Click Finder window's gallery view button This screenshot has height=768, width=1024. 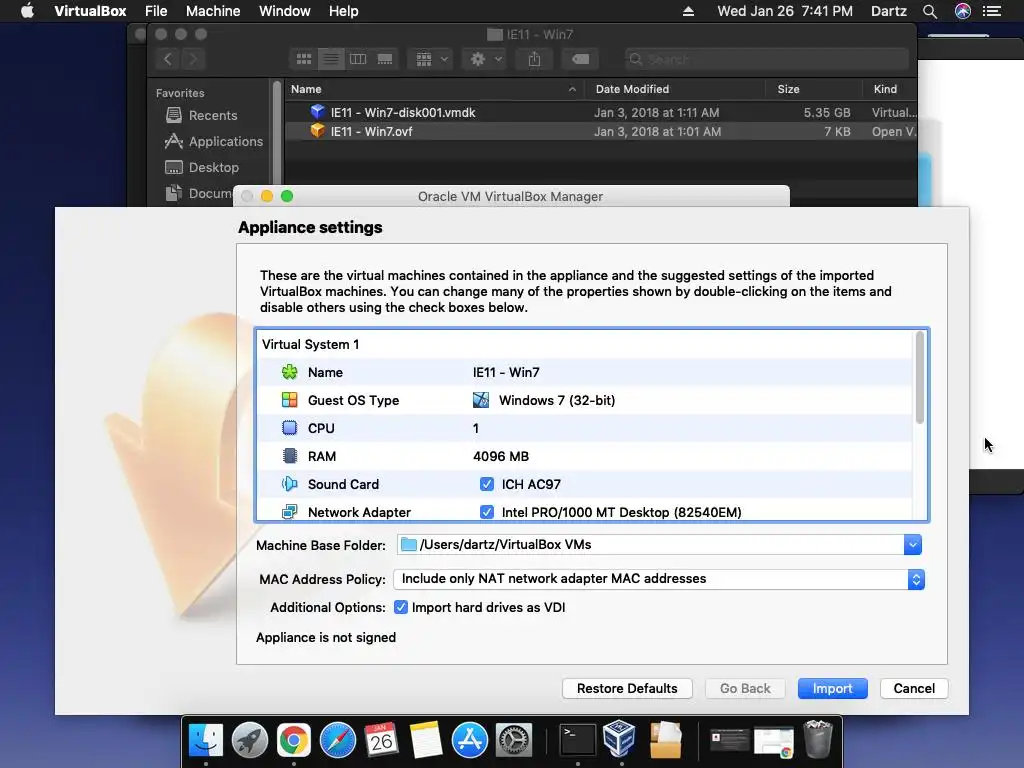coord(385,59)
